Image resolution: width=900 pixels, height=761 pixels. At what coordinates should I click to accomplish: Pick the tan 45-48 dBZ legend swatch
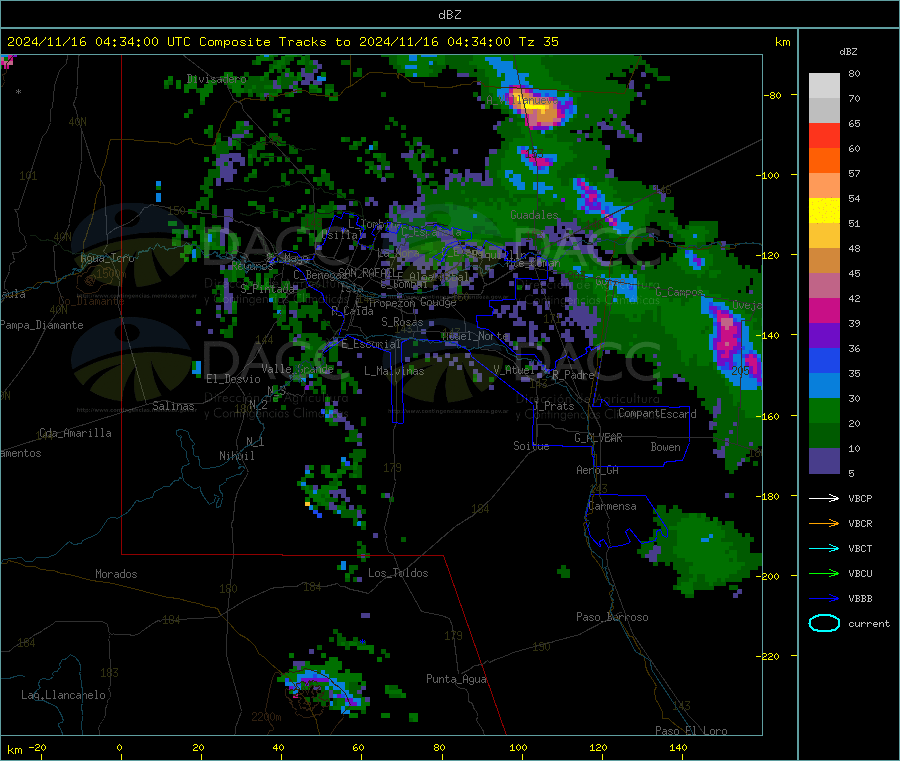[824, 261]
